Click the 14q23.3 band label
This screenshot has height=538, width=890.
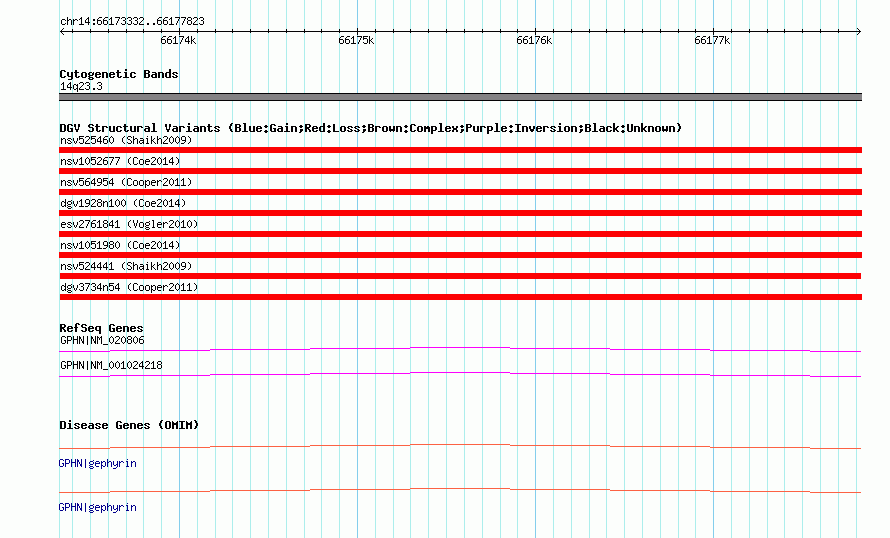click(81, 86)
